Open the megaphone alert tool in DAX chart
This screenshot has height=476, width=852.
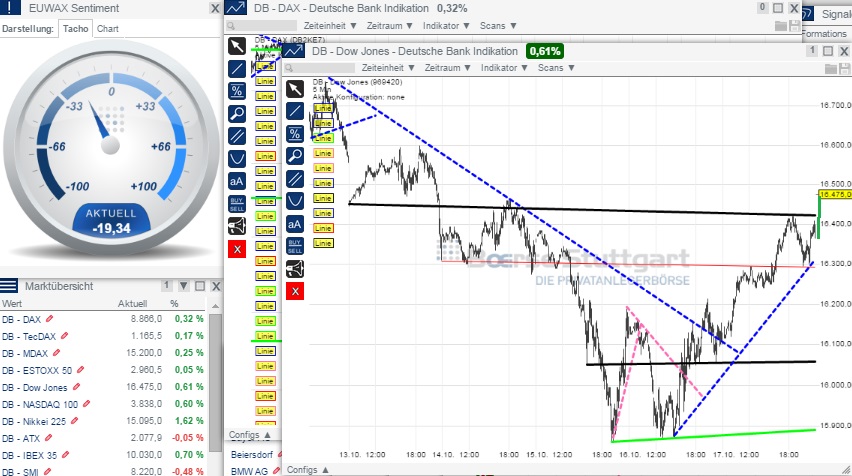point(236,226)
